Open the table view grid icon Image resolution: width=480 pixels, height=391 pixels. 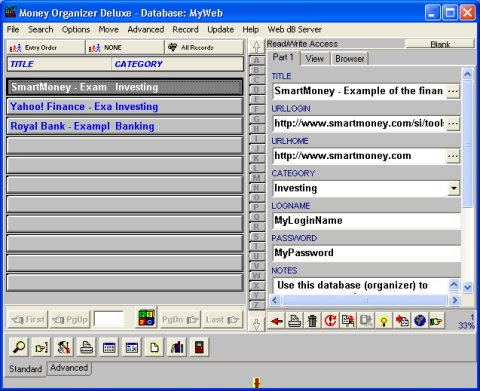pyautogui.click(x=109, y=347)
